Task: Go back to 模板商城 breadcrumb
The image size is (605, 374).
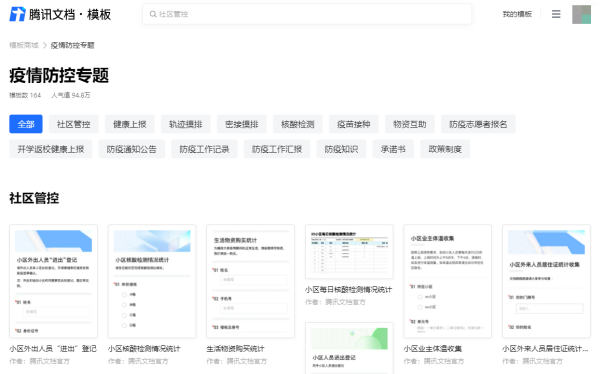Action: (x=24, y=45)
